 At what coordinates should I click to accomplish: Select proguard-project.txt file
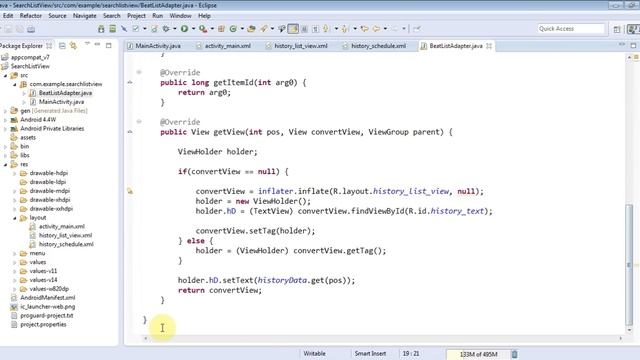point(47,316)
